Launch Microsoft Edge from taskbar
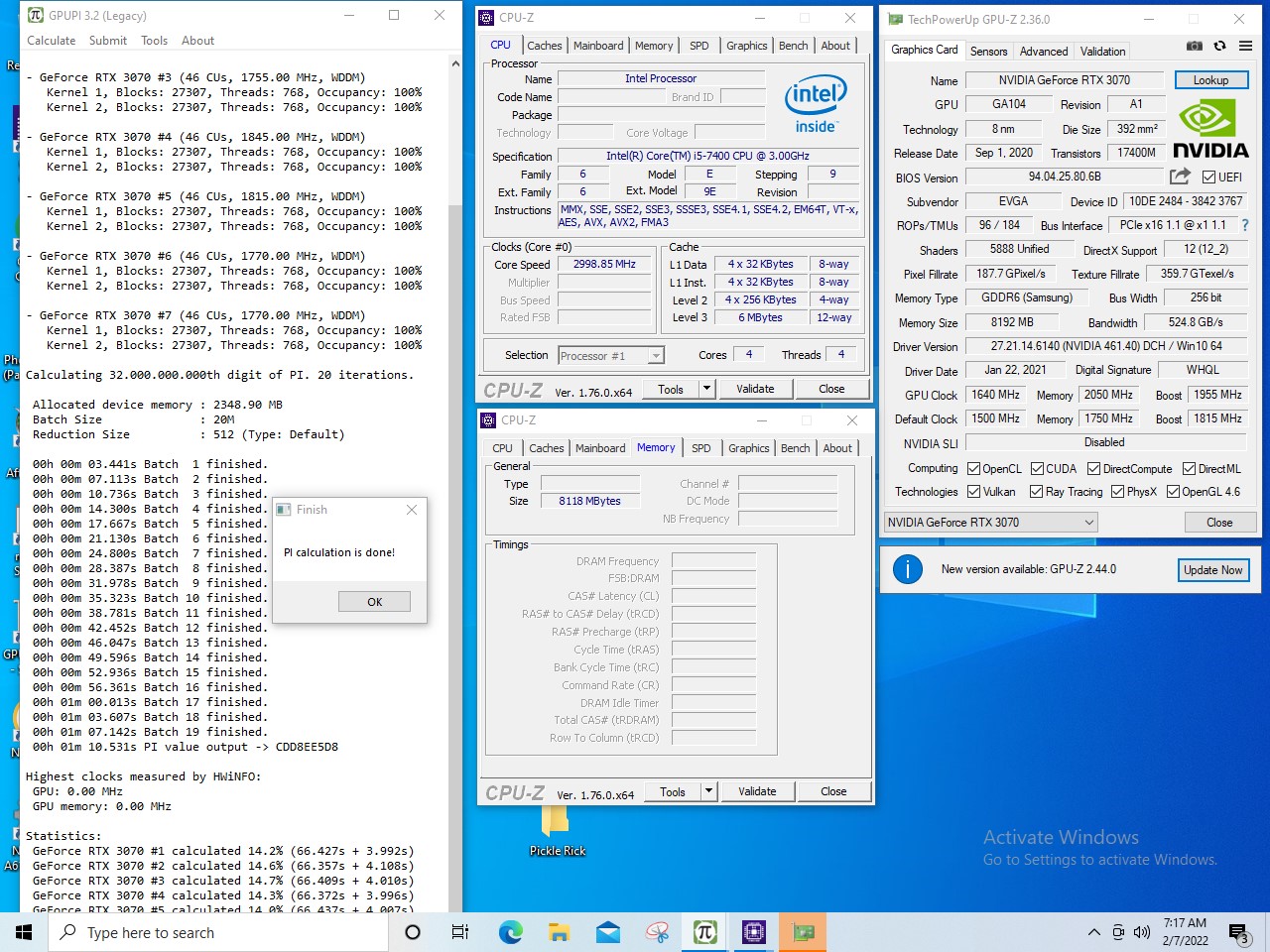This screenshot has width=1270, height=952. pyautogui.click(x=510, y=932)
